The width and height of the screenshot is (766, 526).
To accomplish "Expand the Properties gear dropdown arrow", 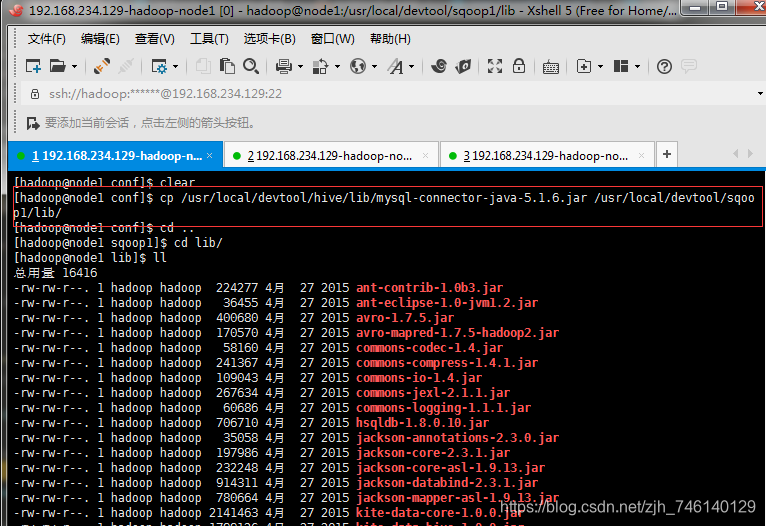I will point(175,66).
